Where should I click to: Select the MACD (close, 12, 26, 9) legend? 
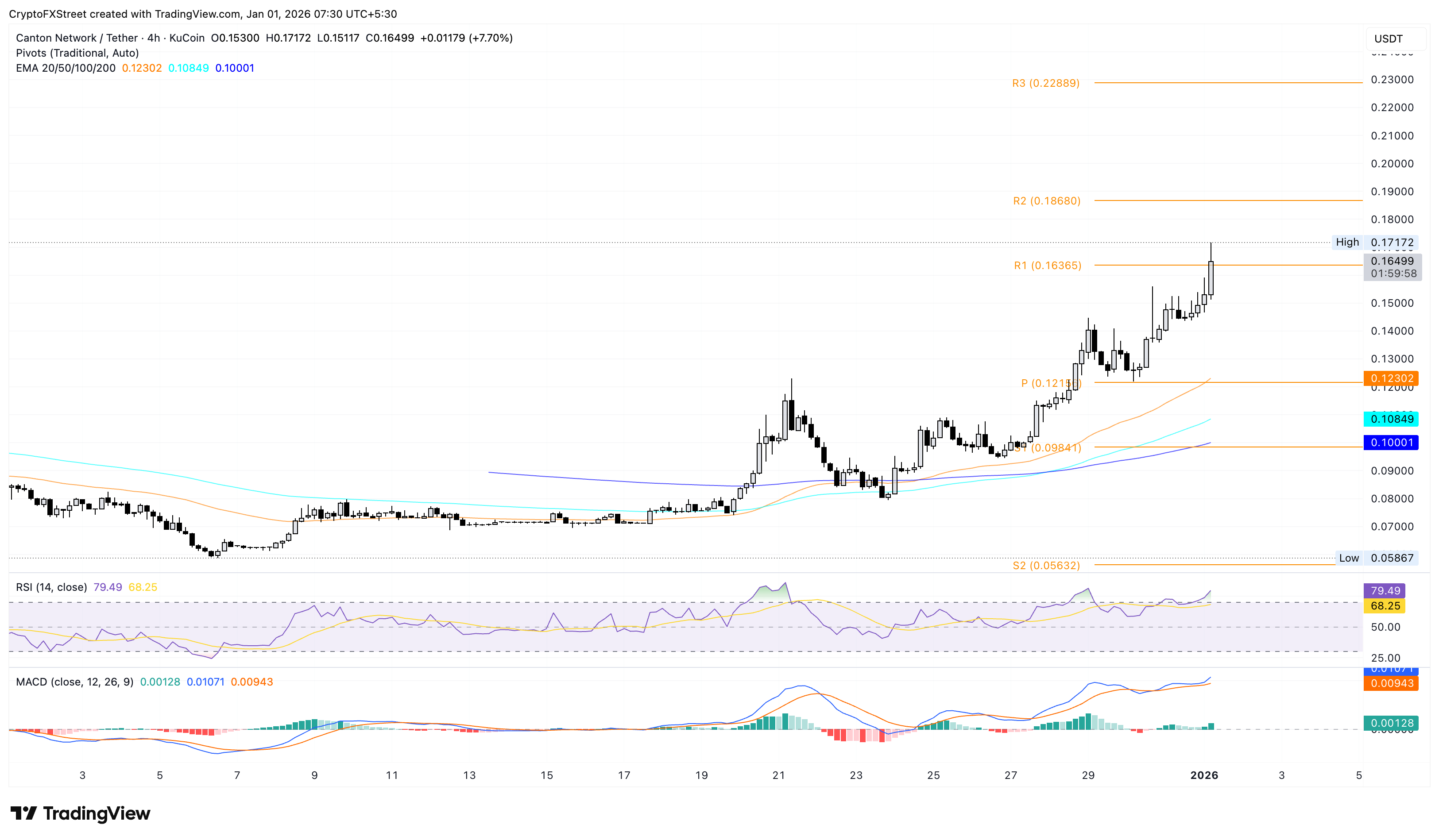point(74,682)
